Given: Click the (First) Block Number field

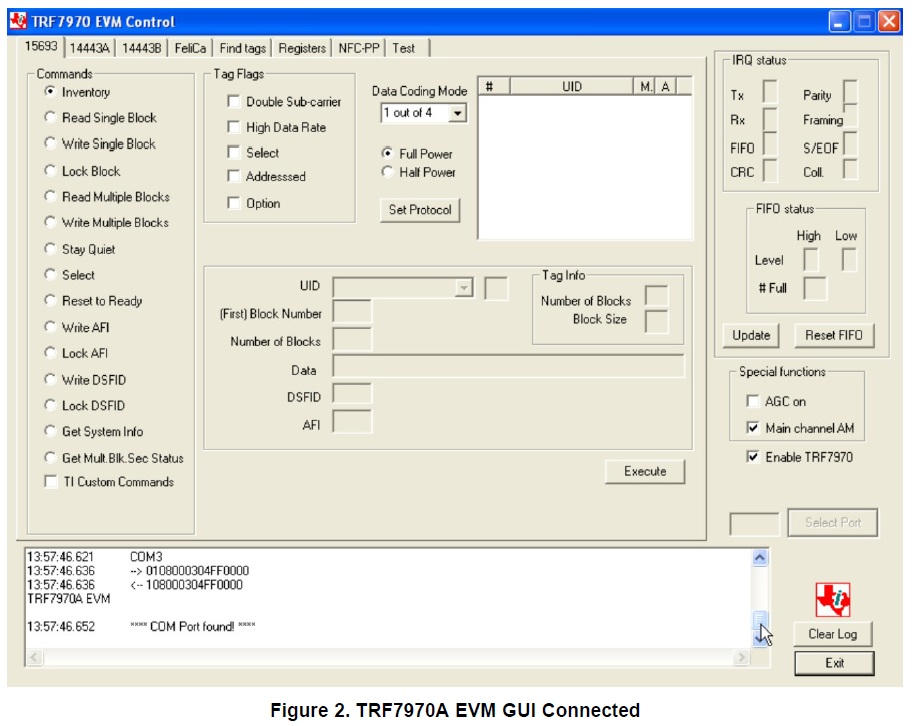Looking at the screenshot, I should click(352, 312).
